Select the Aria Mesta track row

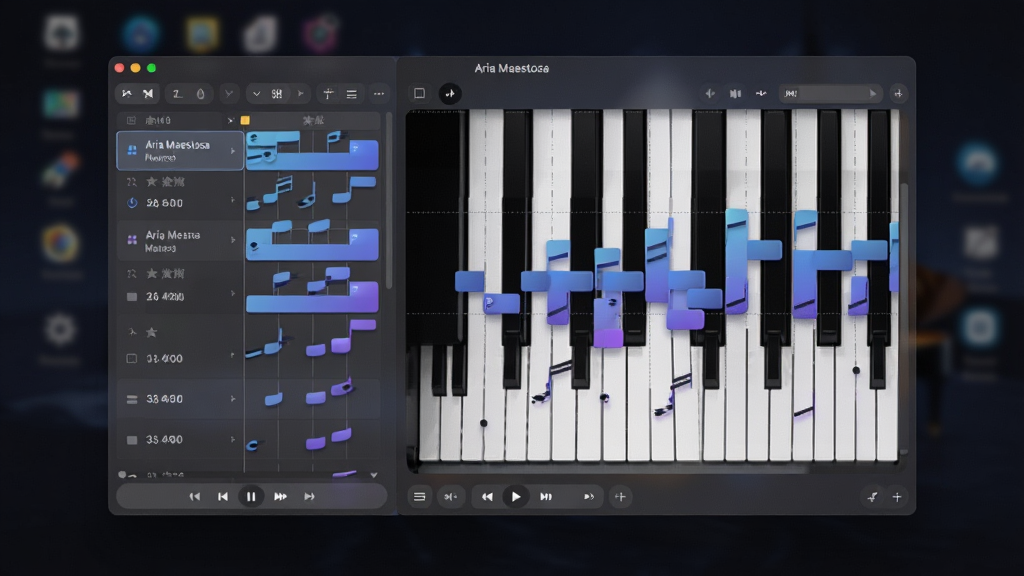(180, 241)
